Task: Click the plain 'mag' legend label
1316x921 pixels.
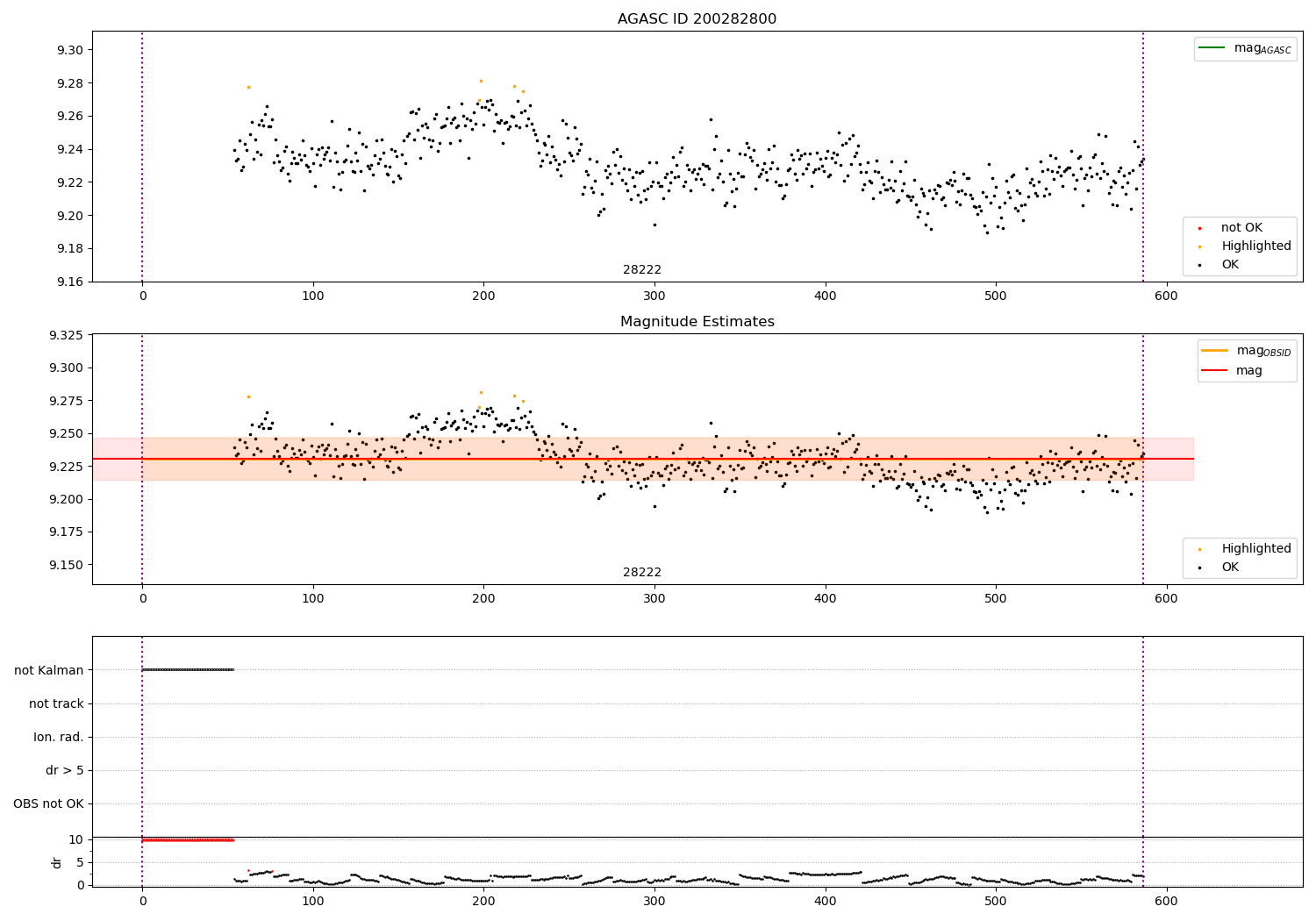Action: tap(1249, 371)
